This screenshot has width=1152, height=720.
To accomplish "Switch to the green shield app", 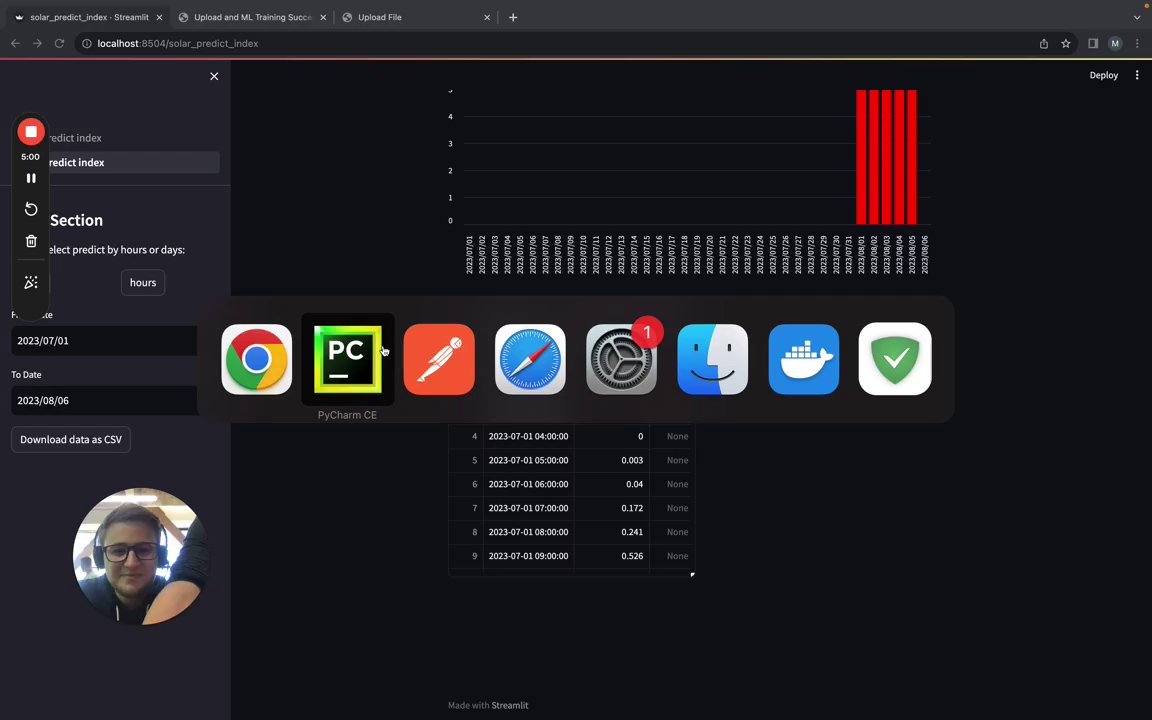I will [895, 359].
